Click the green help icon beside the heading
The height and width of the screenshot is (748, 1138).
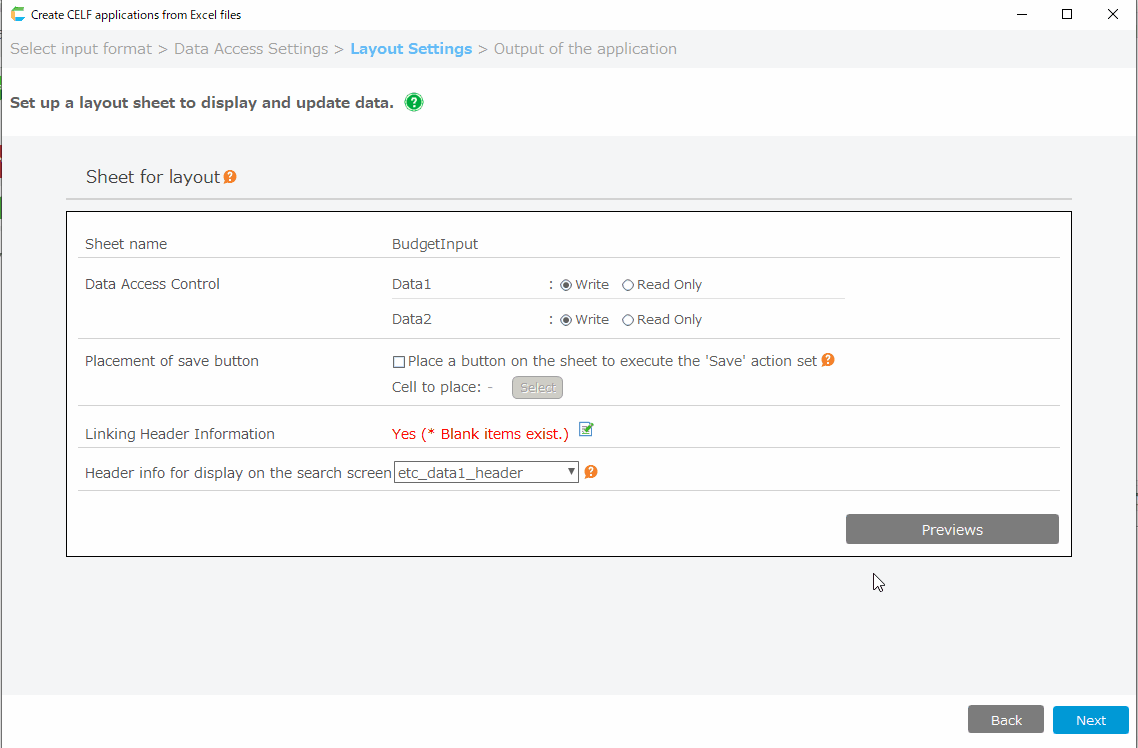click(x=414, y=102)
